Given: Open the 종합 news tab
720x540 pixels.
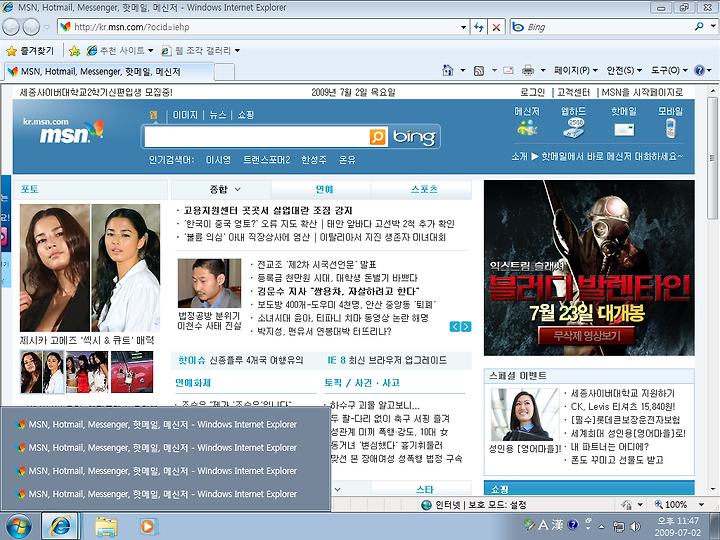Looking at the screenshot, I should 221,189.
